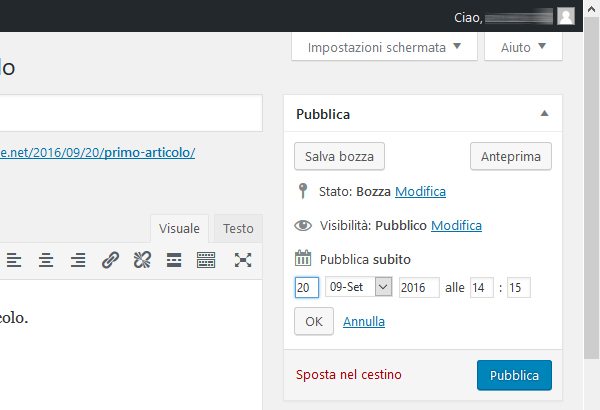Click the user avatar in admin bar
Viewport: 600px width, 410px height.
566,16
